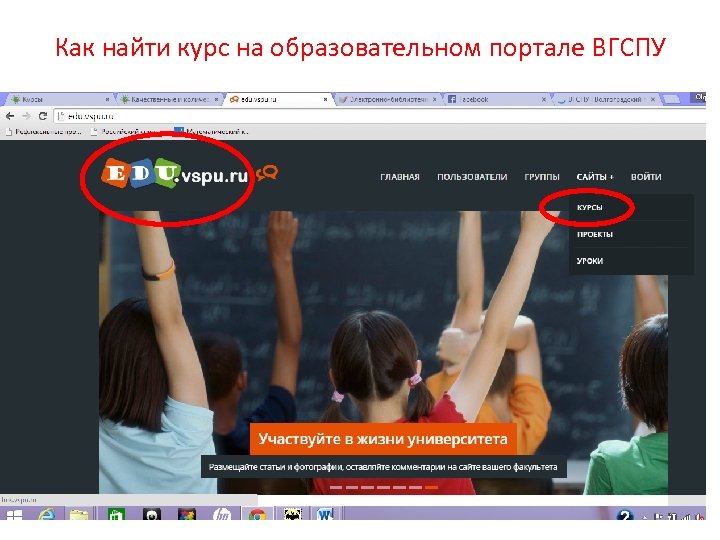Image resolution: width=720 pixels, height=540 pixels.
Task: Close the 'Курсы' browser tab
Action: (x=107, y=99)
